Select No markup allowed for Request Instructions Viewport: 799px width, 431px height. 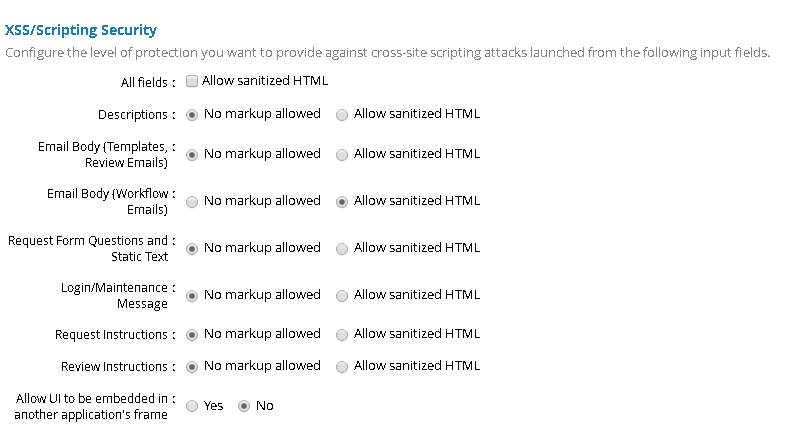point(192,335)
